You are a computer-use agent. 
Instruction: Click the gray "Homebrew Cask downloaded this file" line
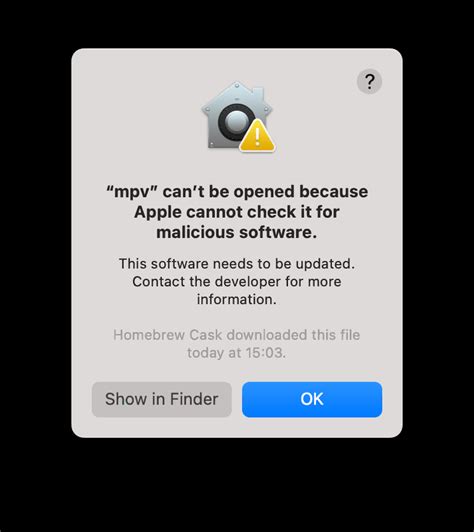tap(236, 335)
